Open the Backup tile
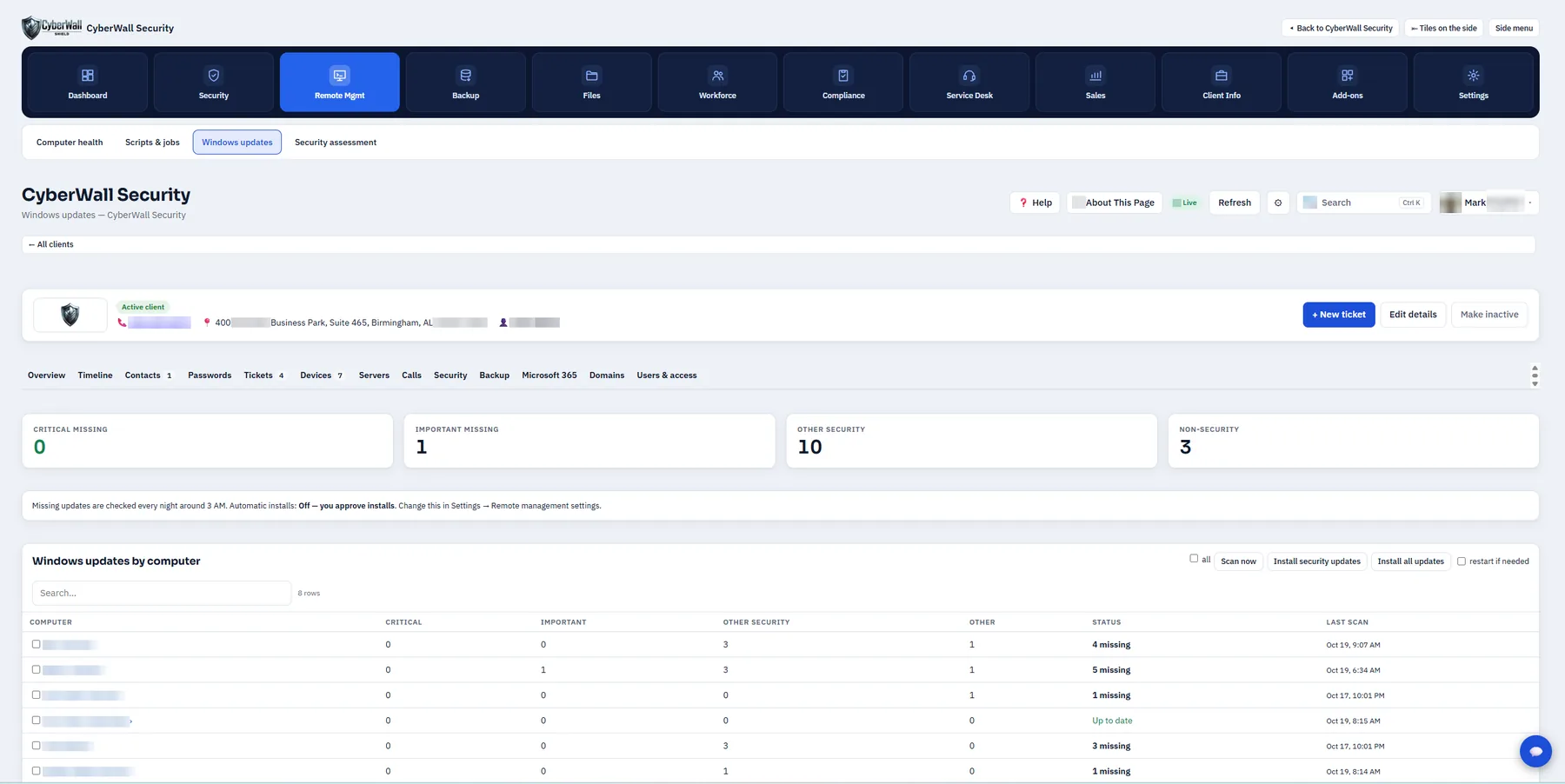 [466, 83]
